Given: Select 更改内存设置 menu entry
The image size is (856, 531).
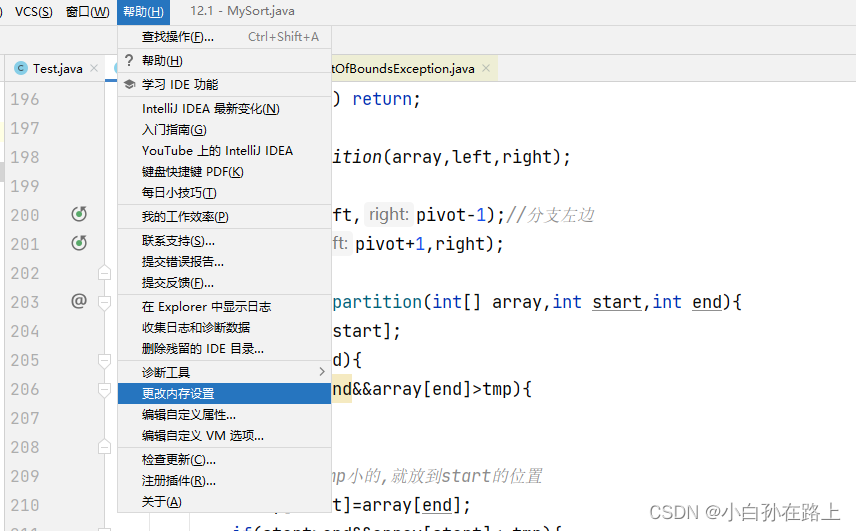Looking at the screenshot, I should tap(224, 393).
